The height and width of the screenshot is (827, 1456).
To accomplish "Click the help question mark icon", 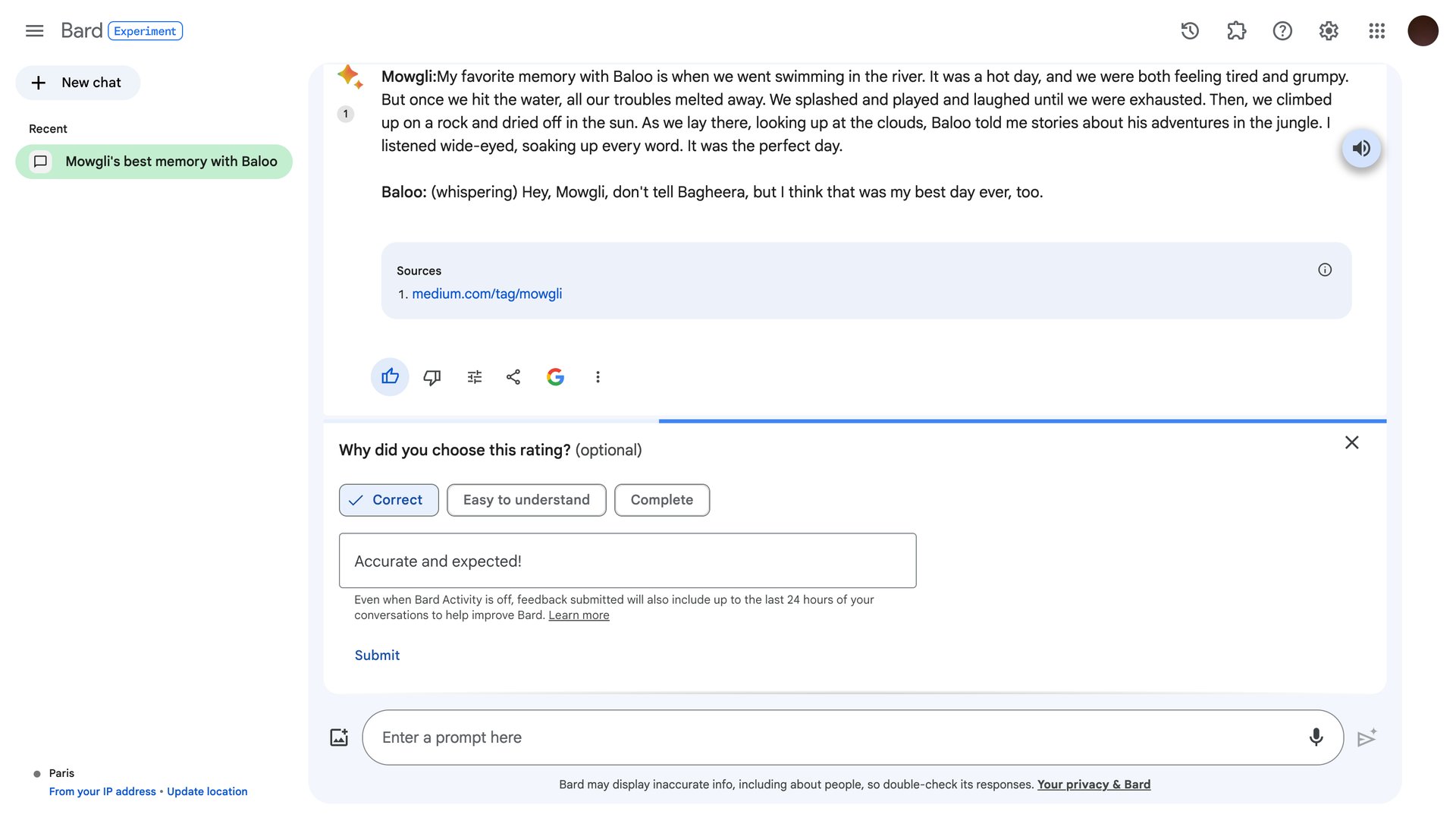I will click(1282, 31).
